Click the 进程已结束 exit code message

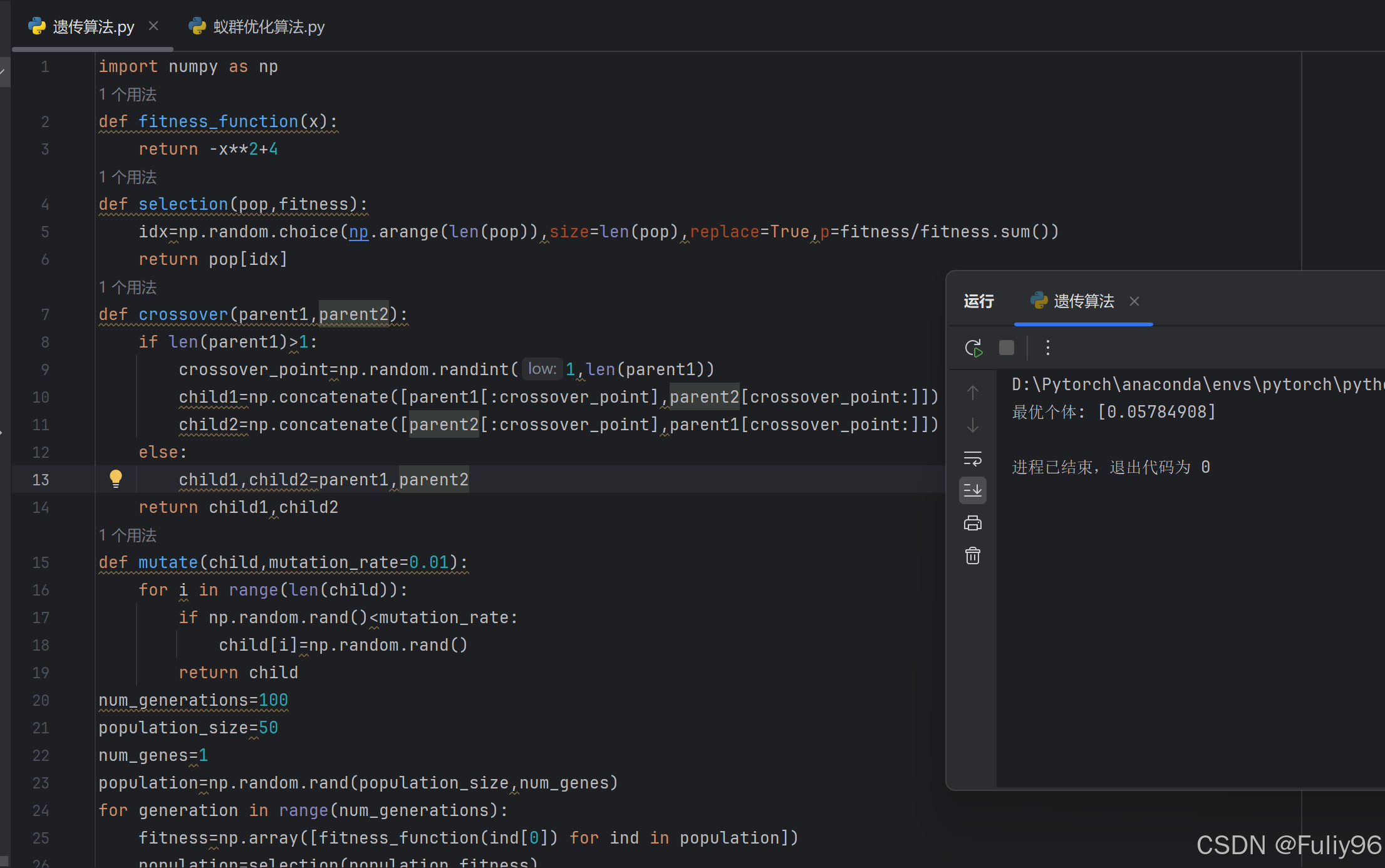(x=1111, y=467)
